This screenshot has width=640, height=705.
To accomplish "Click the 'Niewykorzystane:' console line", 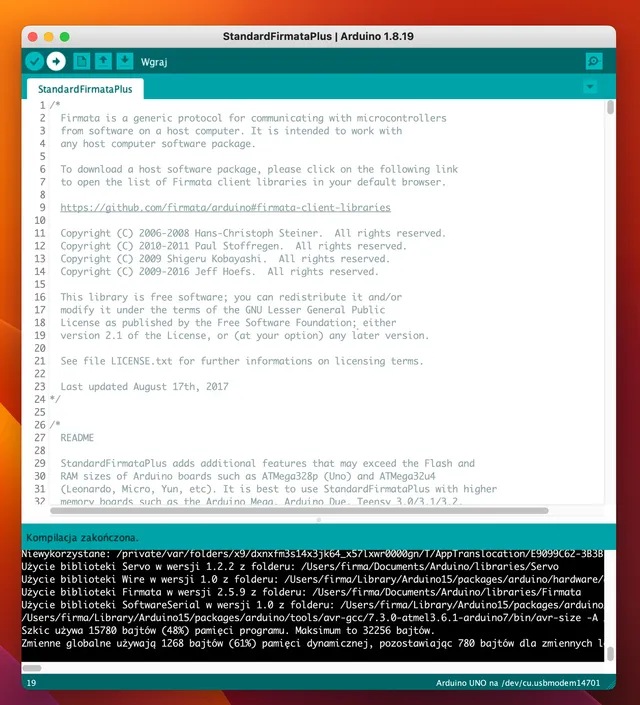I will coord(313,554).
